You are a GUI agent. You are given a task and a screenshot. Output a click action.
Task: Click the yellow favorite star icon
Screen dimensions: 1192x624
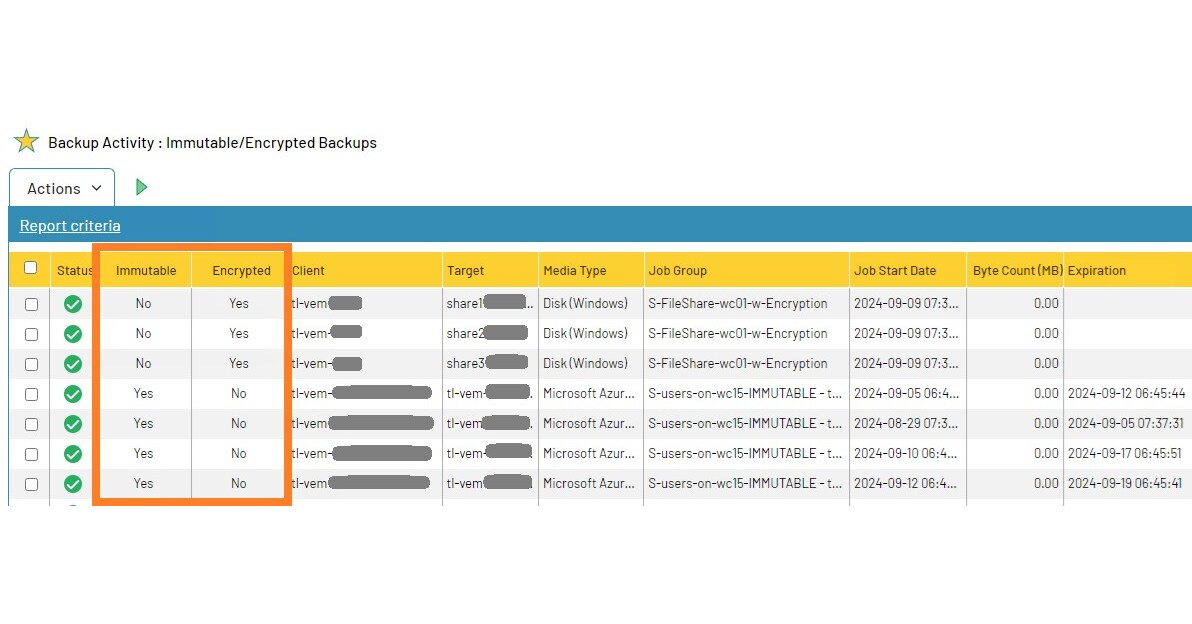click(27, 141)
